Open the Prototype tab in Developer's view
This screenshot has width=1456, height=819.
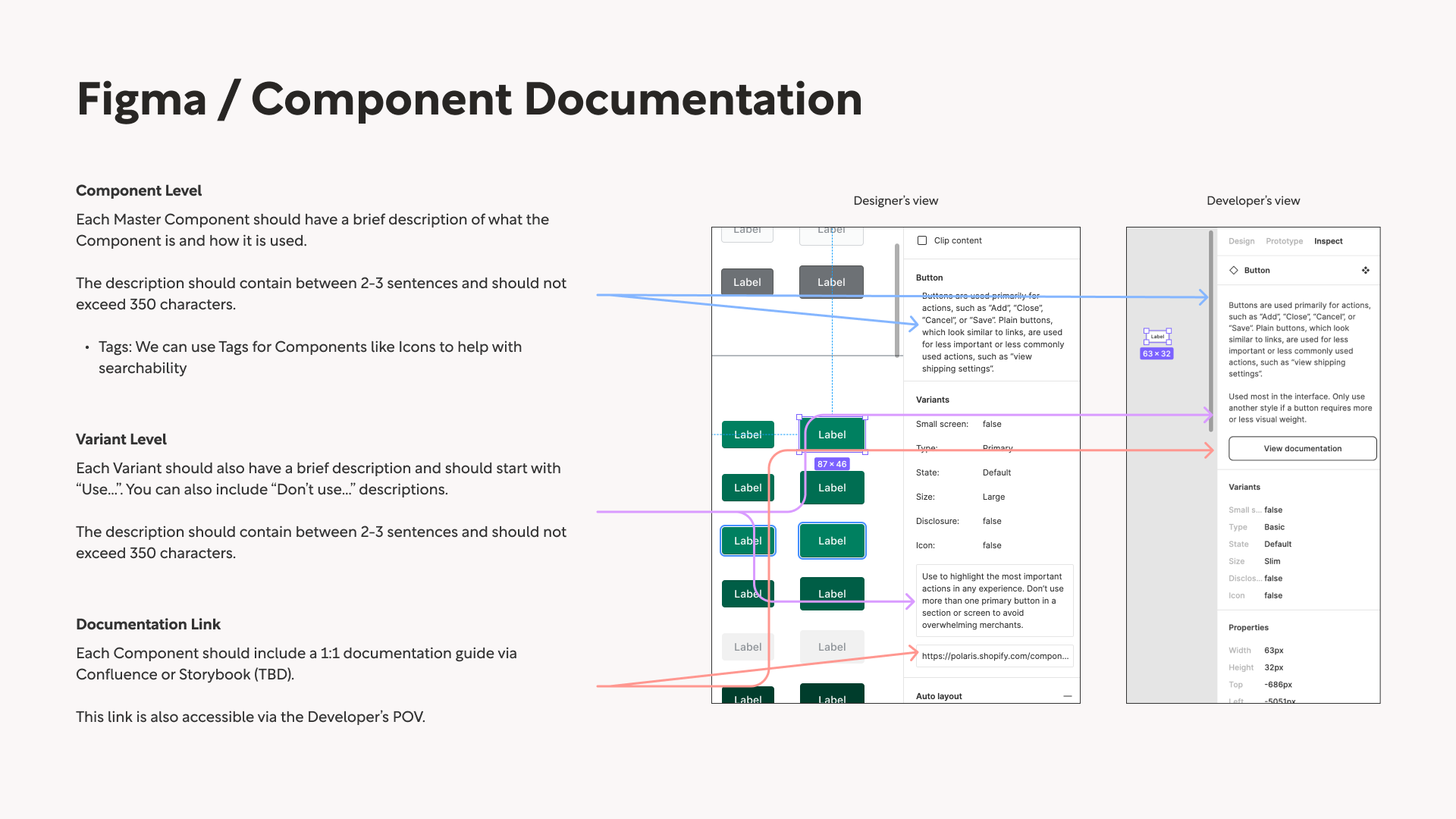(x=1284, y=241)
